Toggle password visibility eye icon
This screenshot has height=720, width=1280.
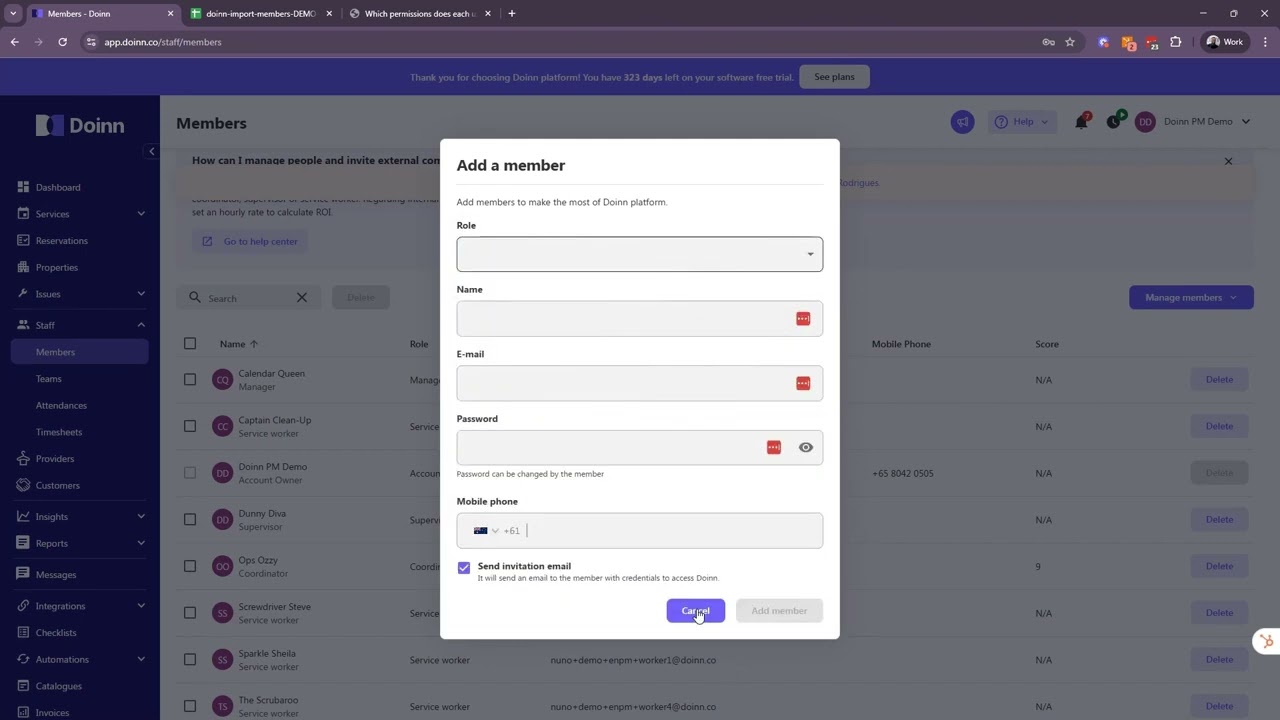(x=805, y=448)
